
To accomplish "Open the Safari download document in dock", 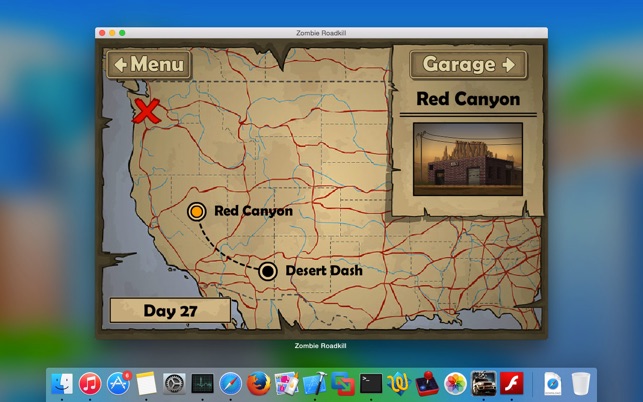I will [553, 384].
